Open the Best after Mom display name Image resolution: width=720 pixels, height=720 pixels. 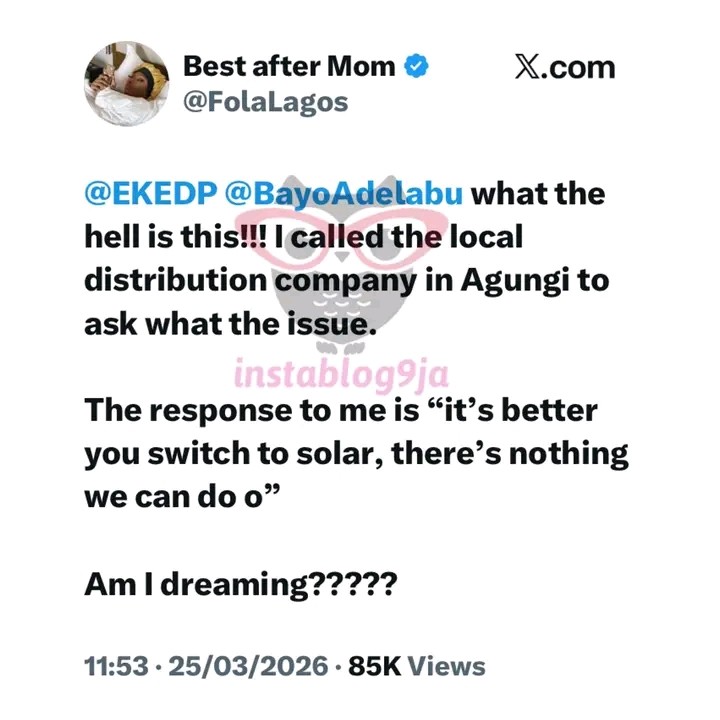[289, 68]
